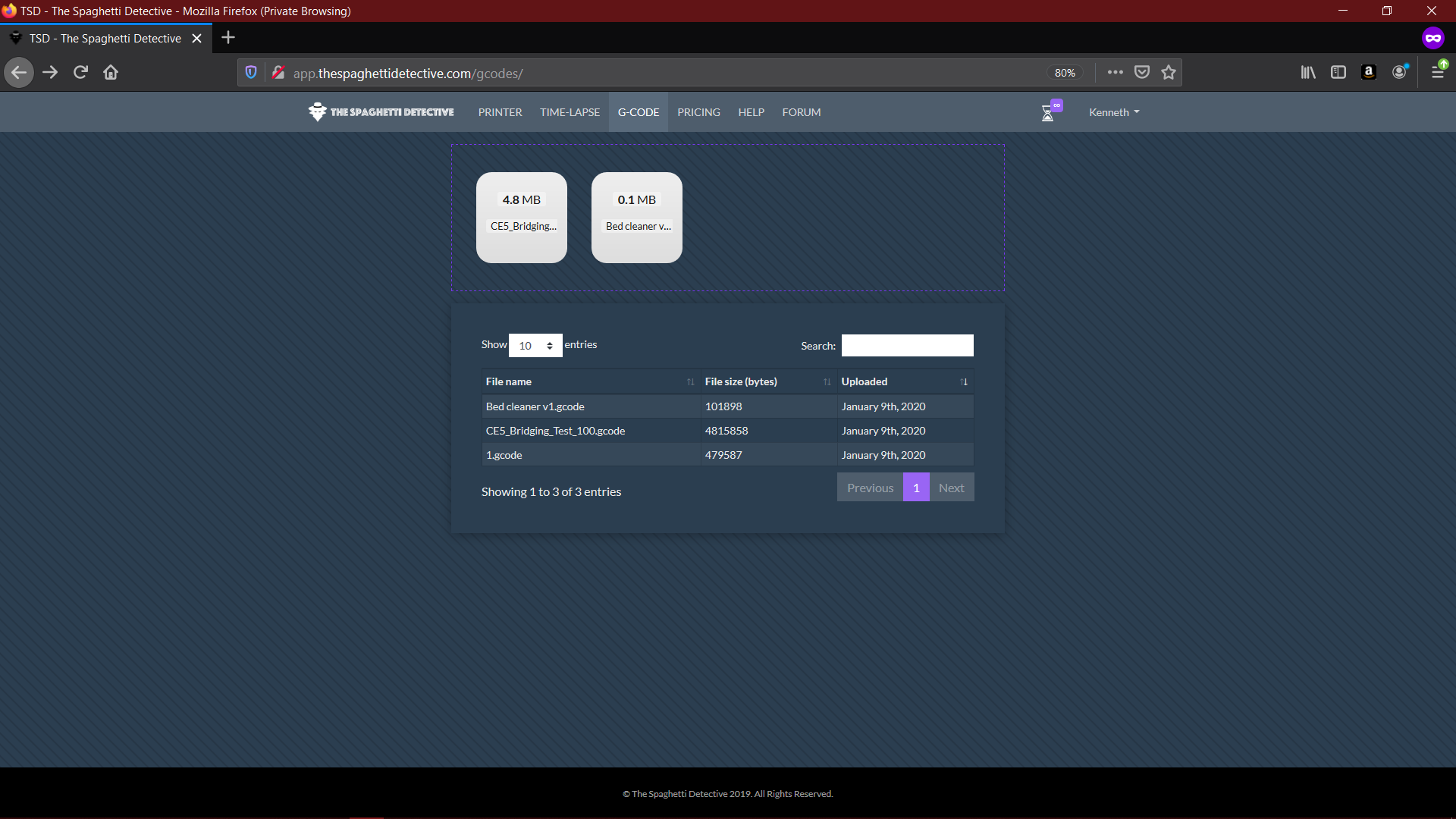Viewport: 1456px width, 819px height.
Task: Open Firefox library icon
Action: [1308, 73]
